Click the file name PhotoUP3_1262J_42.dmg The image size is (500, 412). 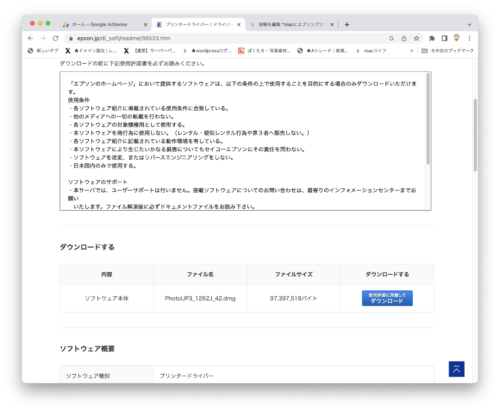point(200,298)
